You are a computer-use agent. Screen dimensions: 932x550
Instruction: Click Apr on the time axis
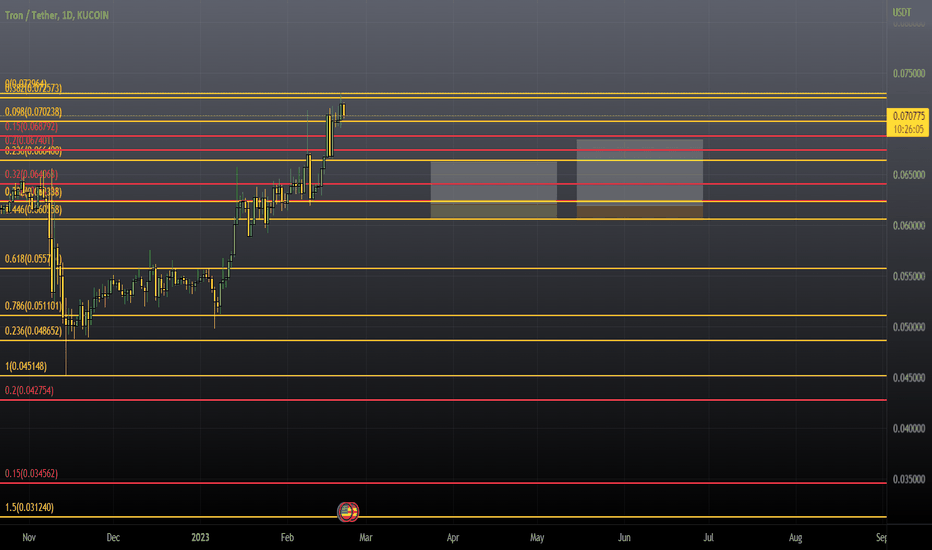pos(453,538)
